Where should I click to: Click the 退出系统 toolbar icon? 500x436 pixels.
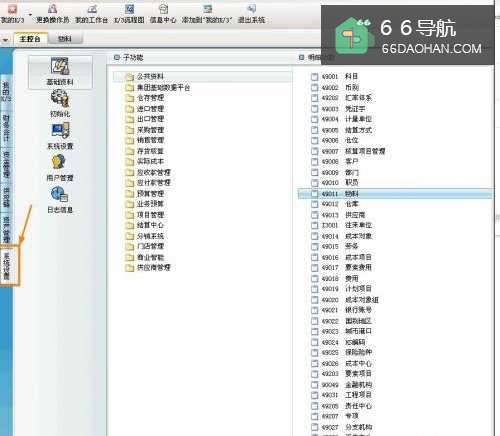click(251, 14)
